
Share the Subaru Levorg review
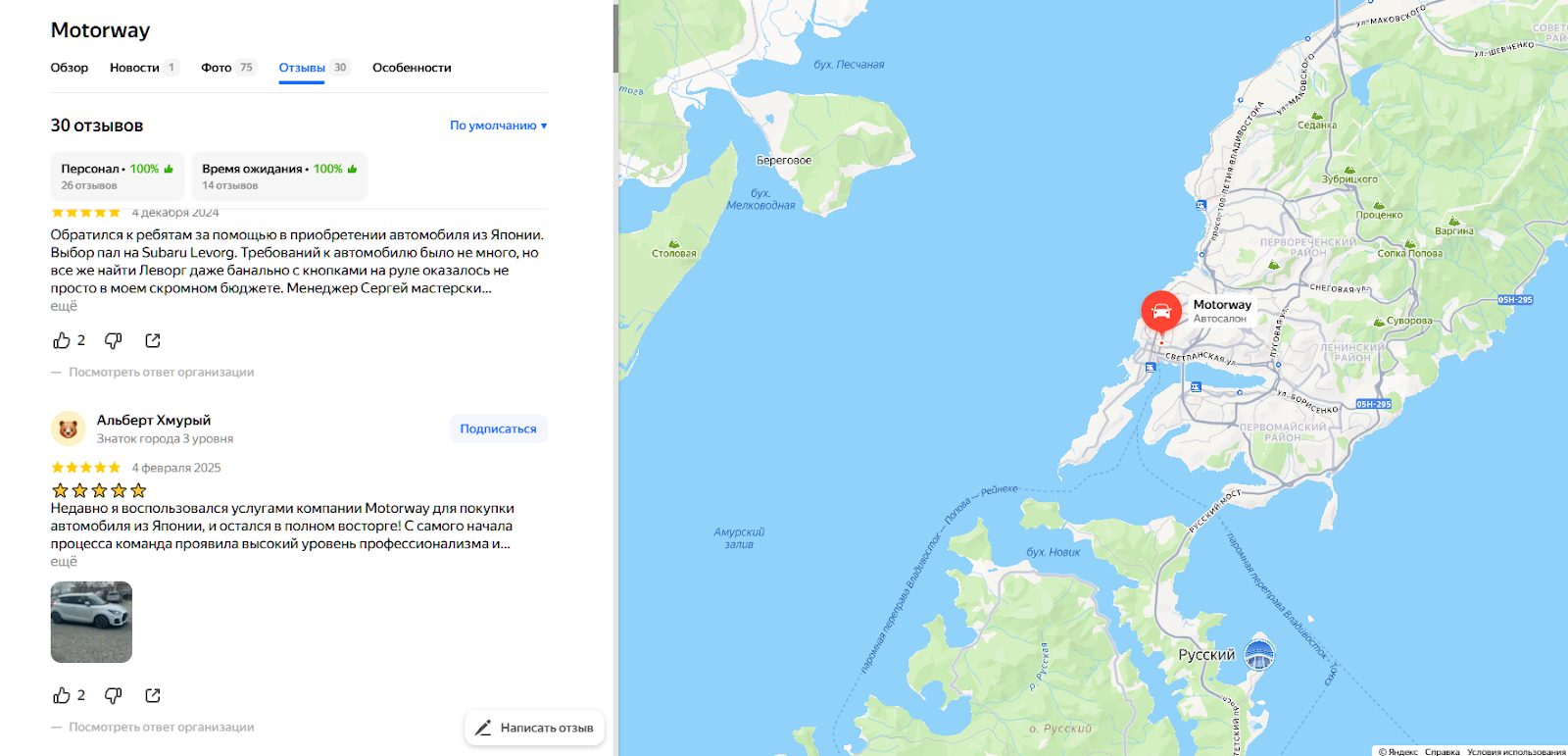(153, 340)
